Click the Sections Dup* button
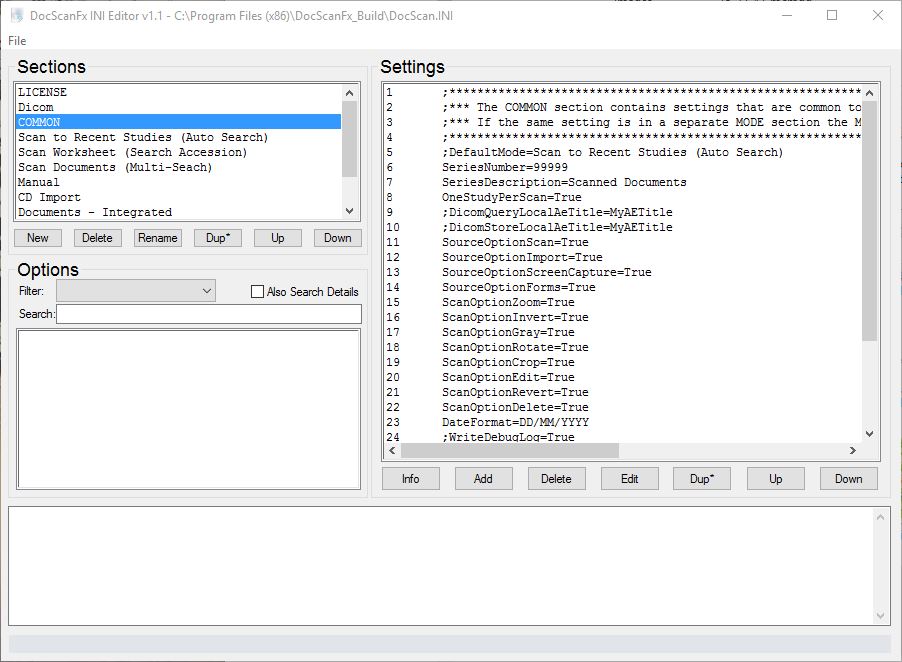 [217, 238]
